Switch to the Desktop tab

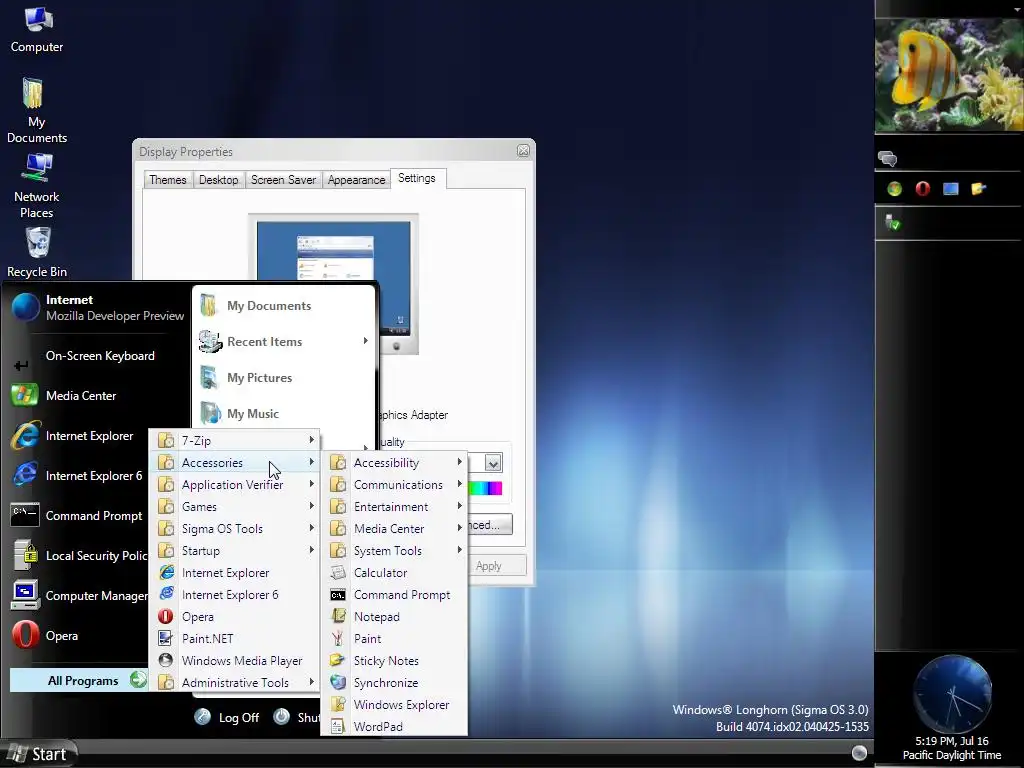click(x=218, y=180)
